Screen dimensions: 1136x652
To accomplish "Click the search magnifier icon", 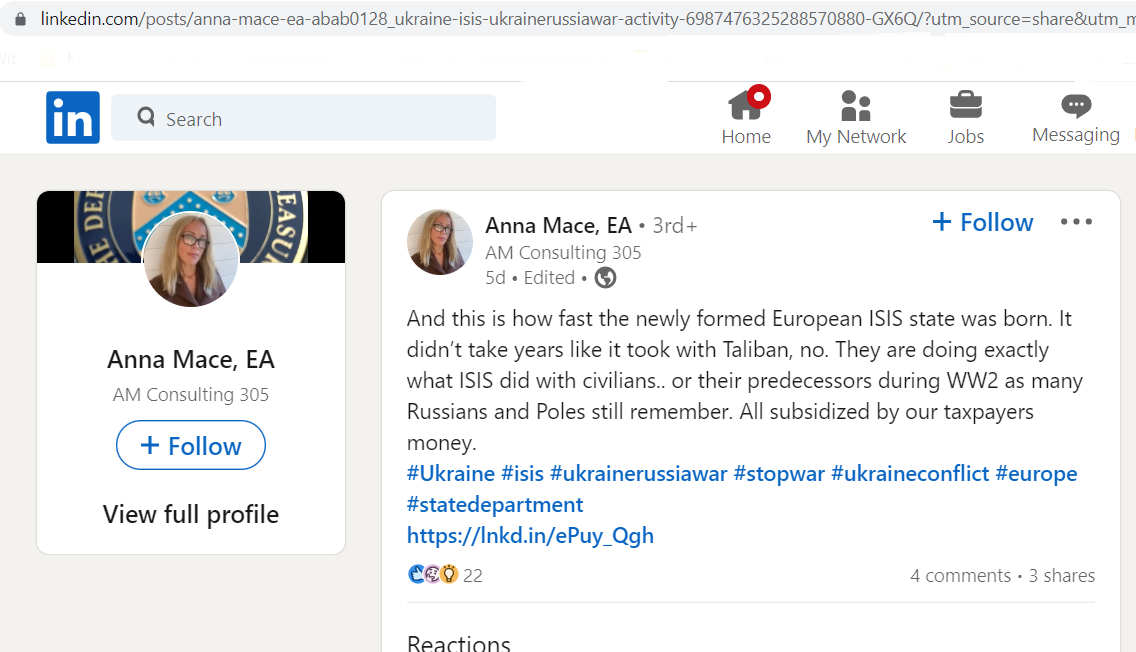I will [146, 117].
